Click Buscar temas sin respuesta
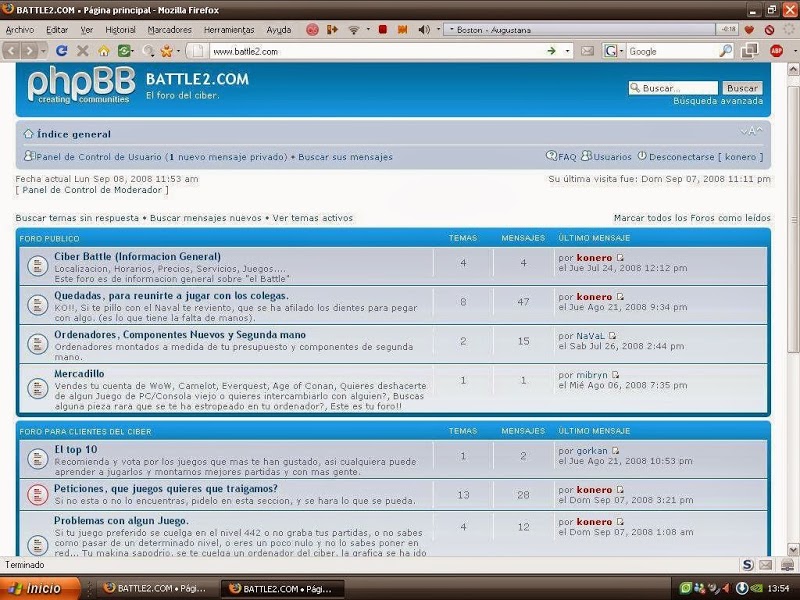 pos(77,218)
